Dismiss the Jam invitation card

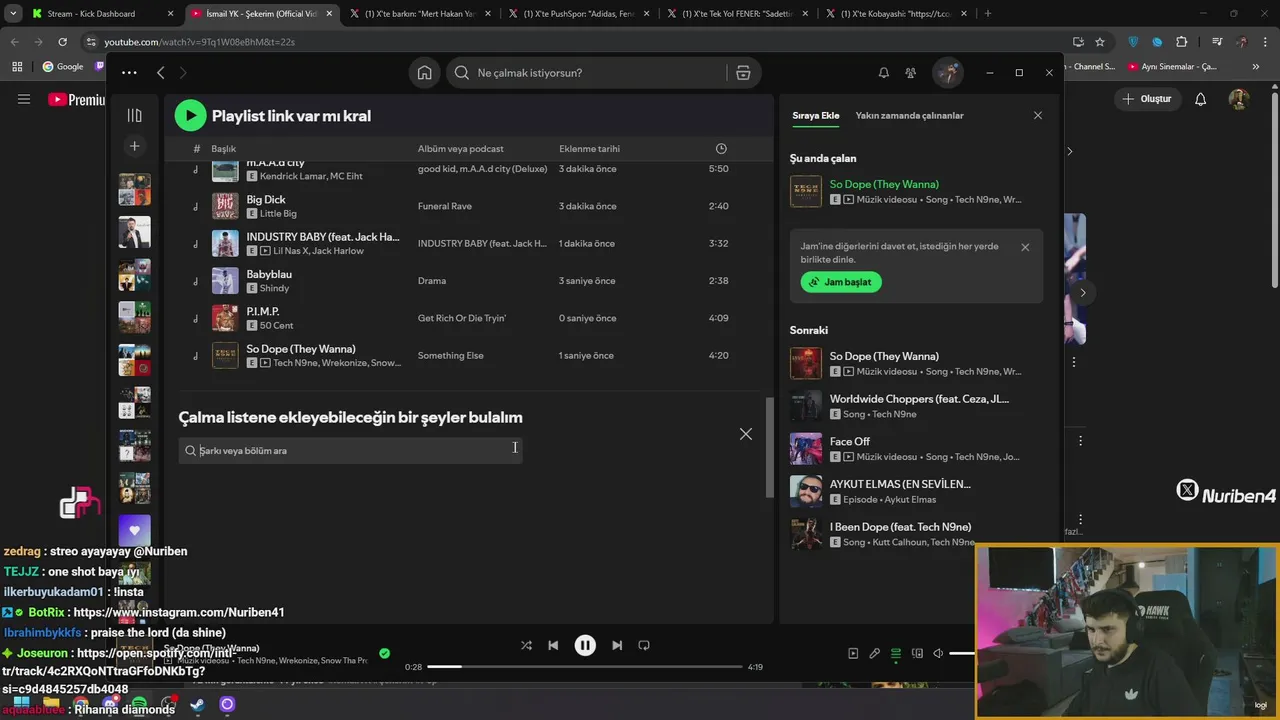tap(1025, 247)
